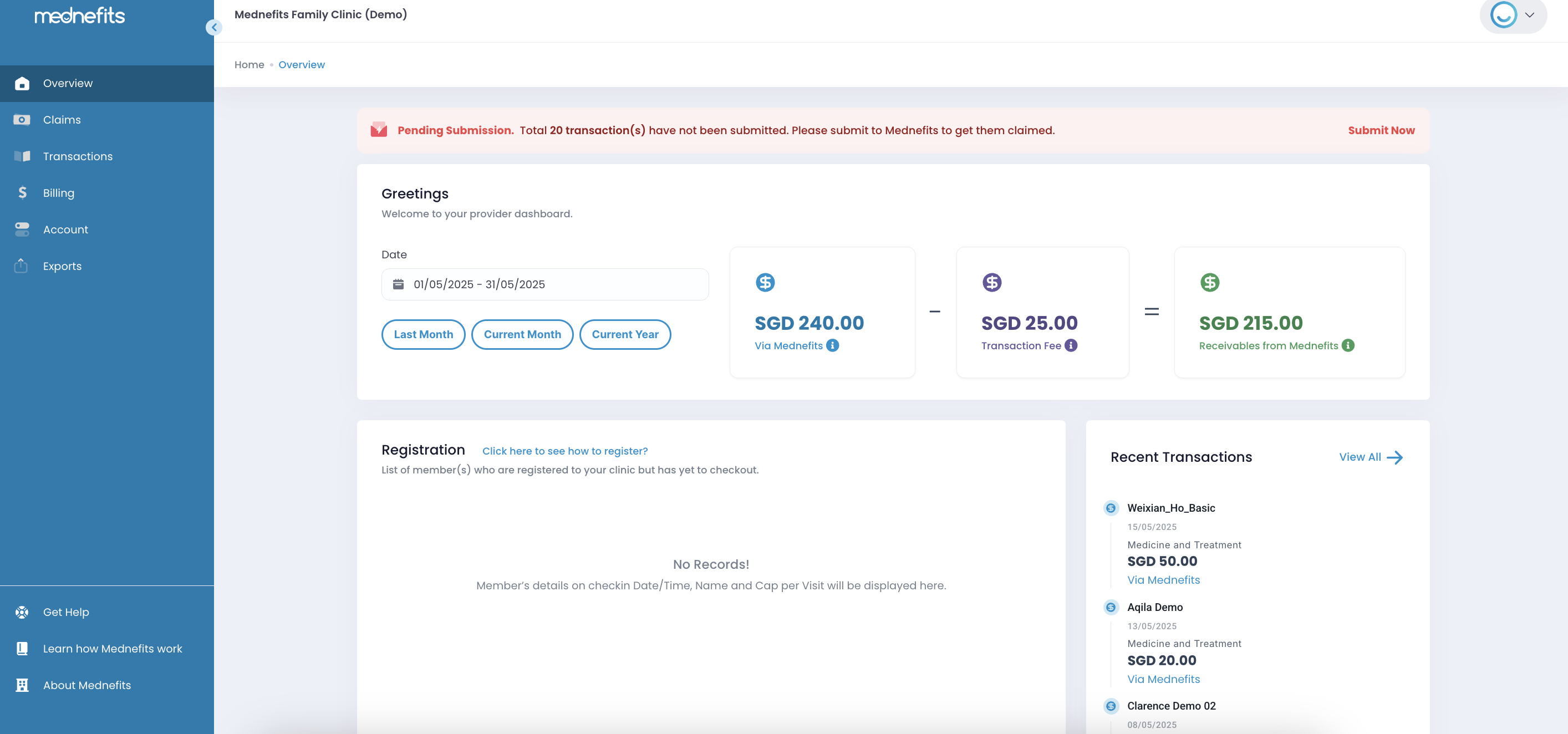The image size is (1568, 734).
Task: Collapse the sidebar using the chevron
Action: (213, 27)
